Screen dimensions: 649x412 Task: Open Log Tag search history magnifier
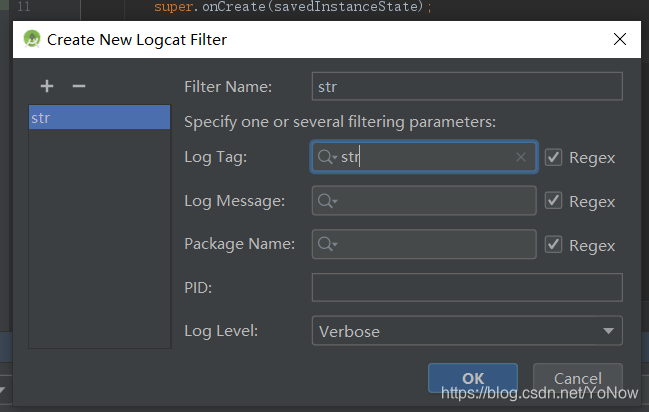[x=327, y=157]
